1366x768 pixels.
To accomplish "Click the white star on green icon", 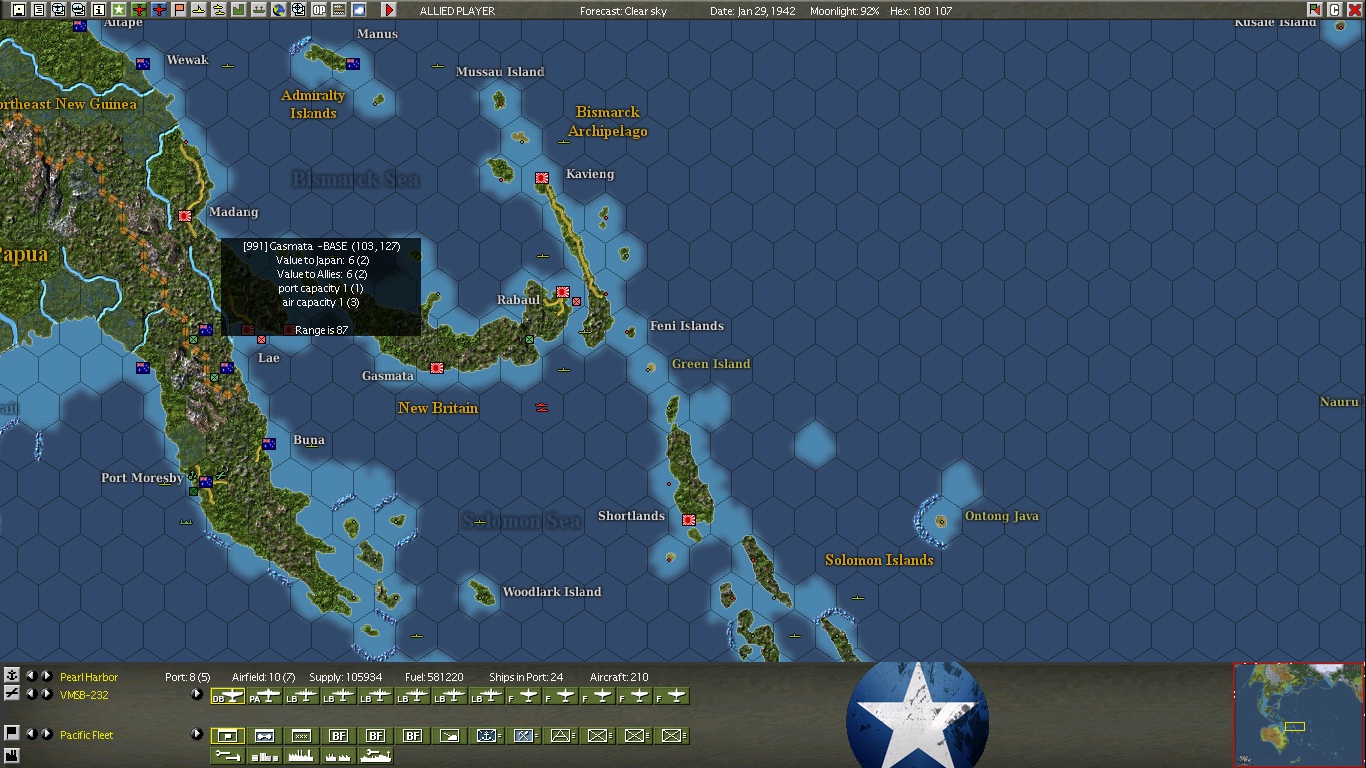I will pyautogui.click(x=119, y=10).
